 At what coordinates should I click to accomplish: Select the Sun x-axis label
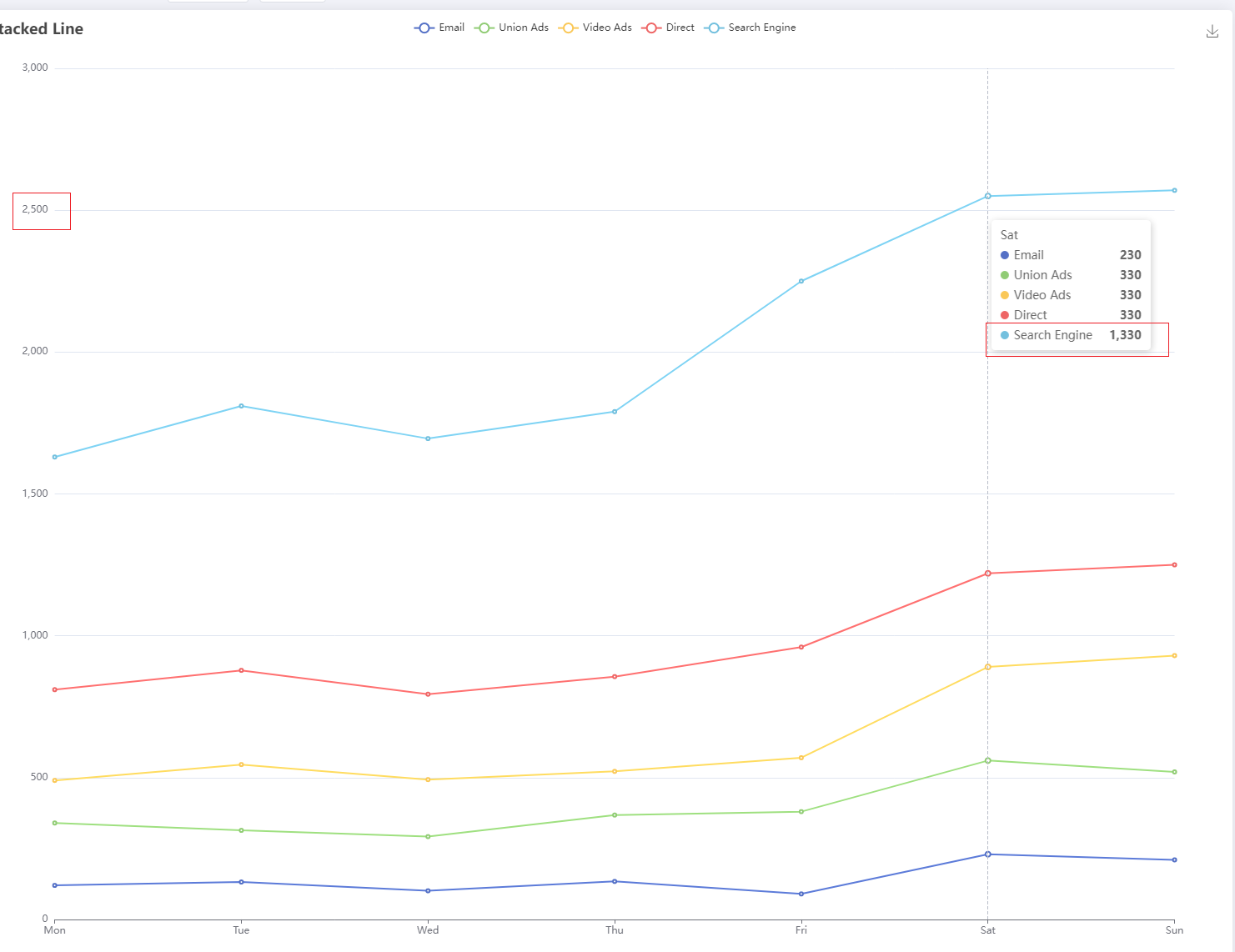1174,930
